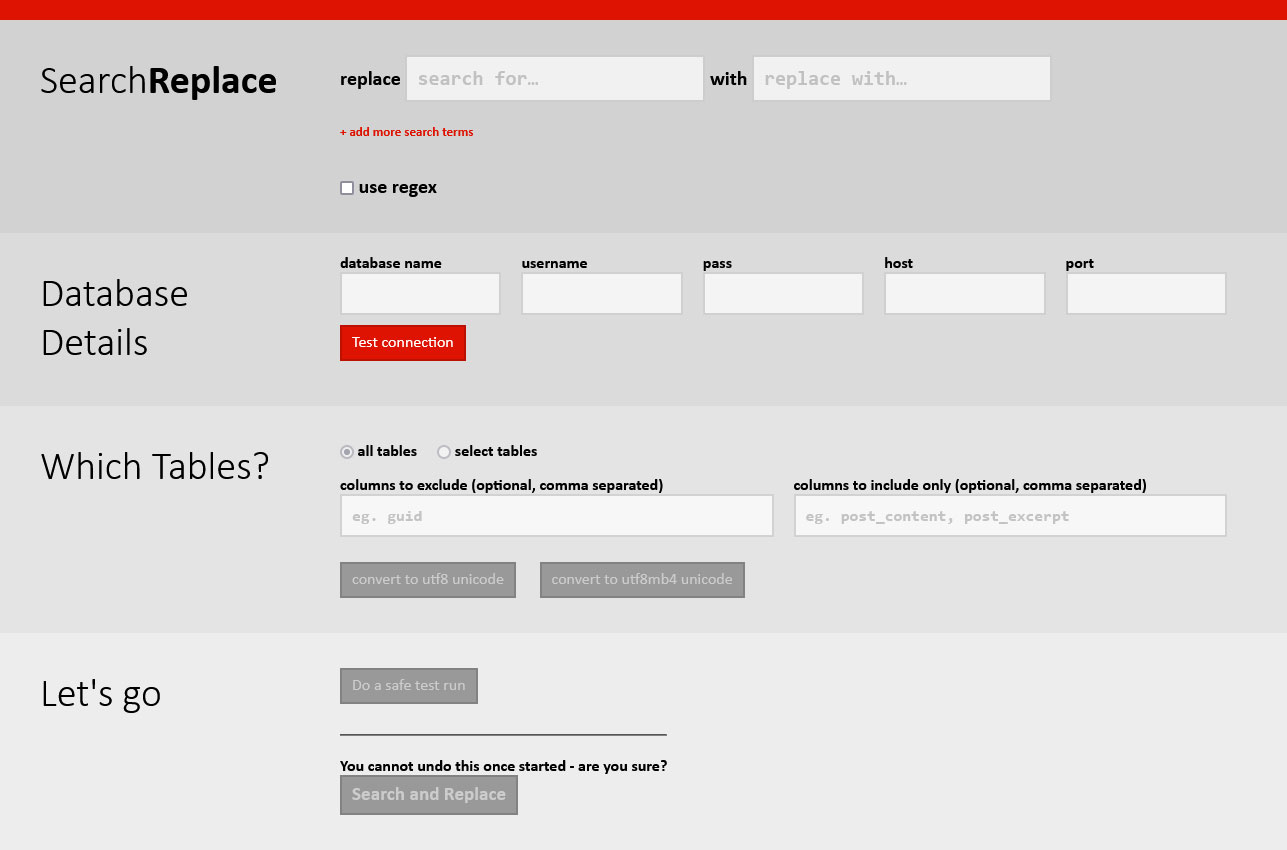
Task: Click the 'Which Tables?' heading
Action: point(155,467)
